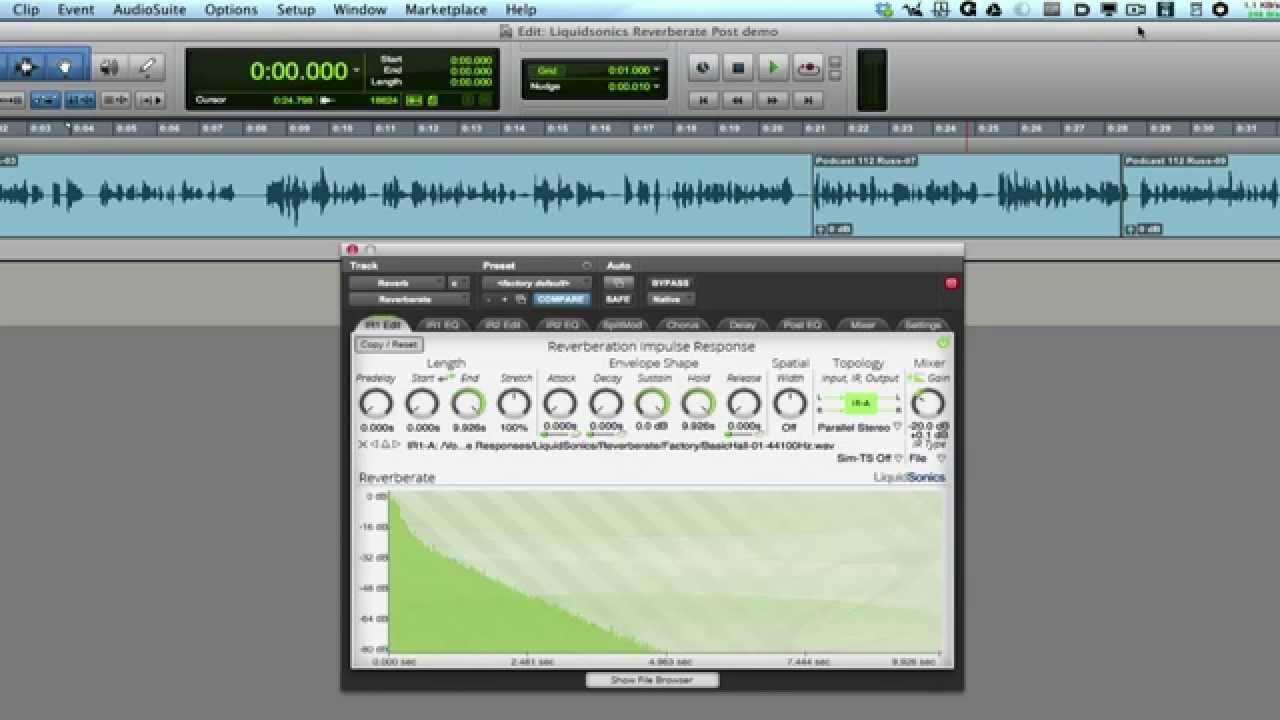1280x720 pixels.
Task: Select the Grabber hand tool
Action: click(65, 67)
